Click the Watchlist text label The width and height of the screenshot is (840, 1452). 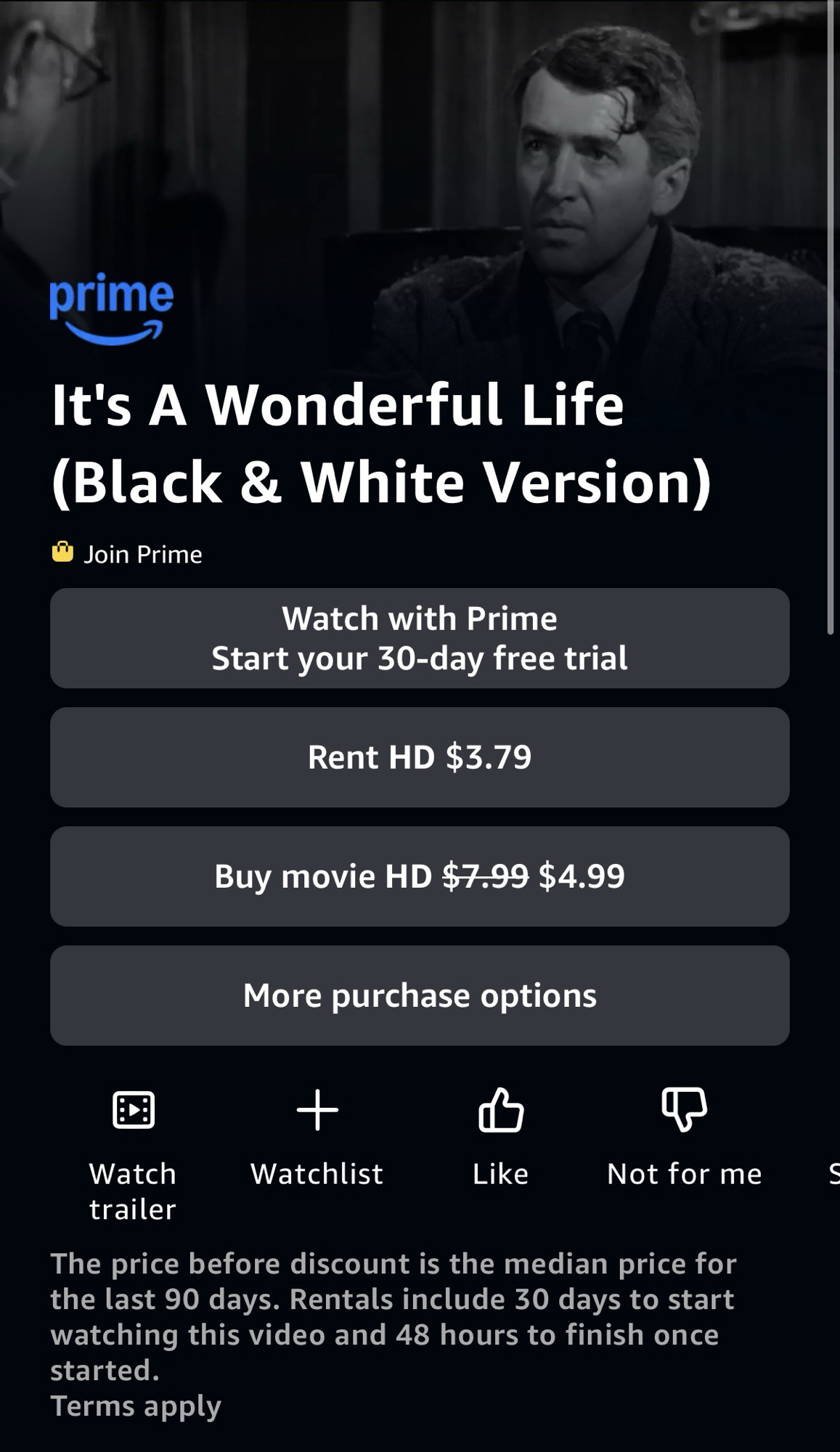click(317, 1174)
